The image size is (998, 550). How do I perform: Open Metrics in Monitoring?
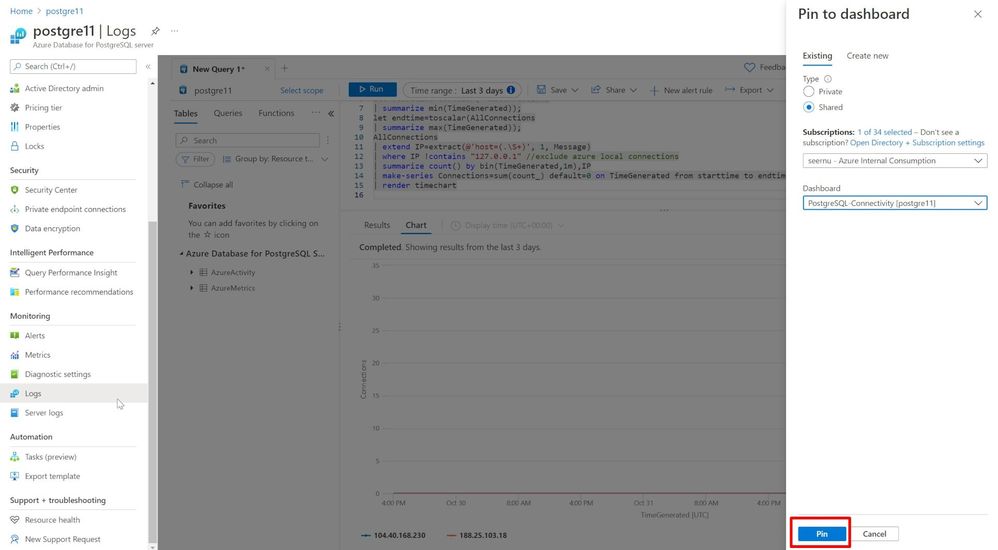[x=37, y=355]
